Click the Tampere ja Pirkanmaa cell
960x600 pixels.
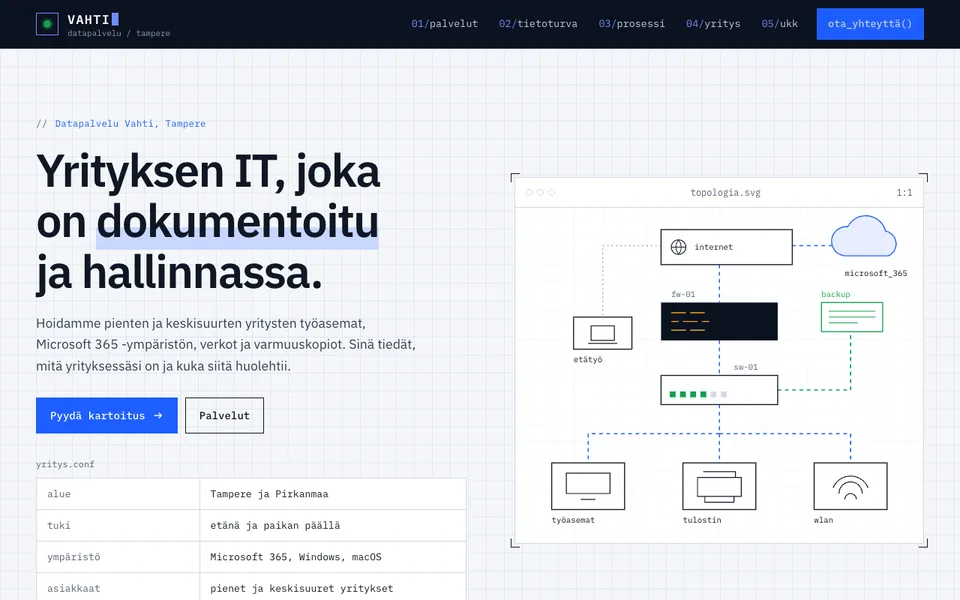tap(332, 494)
